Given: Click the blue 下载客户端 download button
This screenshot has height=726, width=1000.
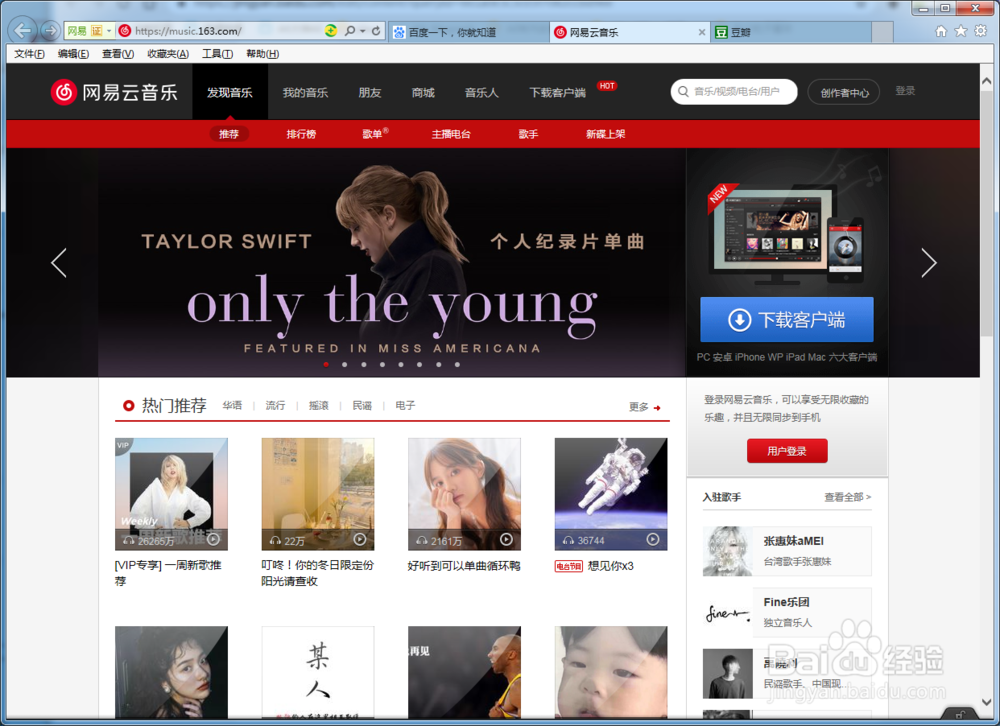Looking at the screenshot, I should click(x=786, y=319).
